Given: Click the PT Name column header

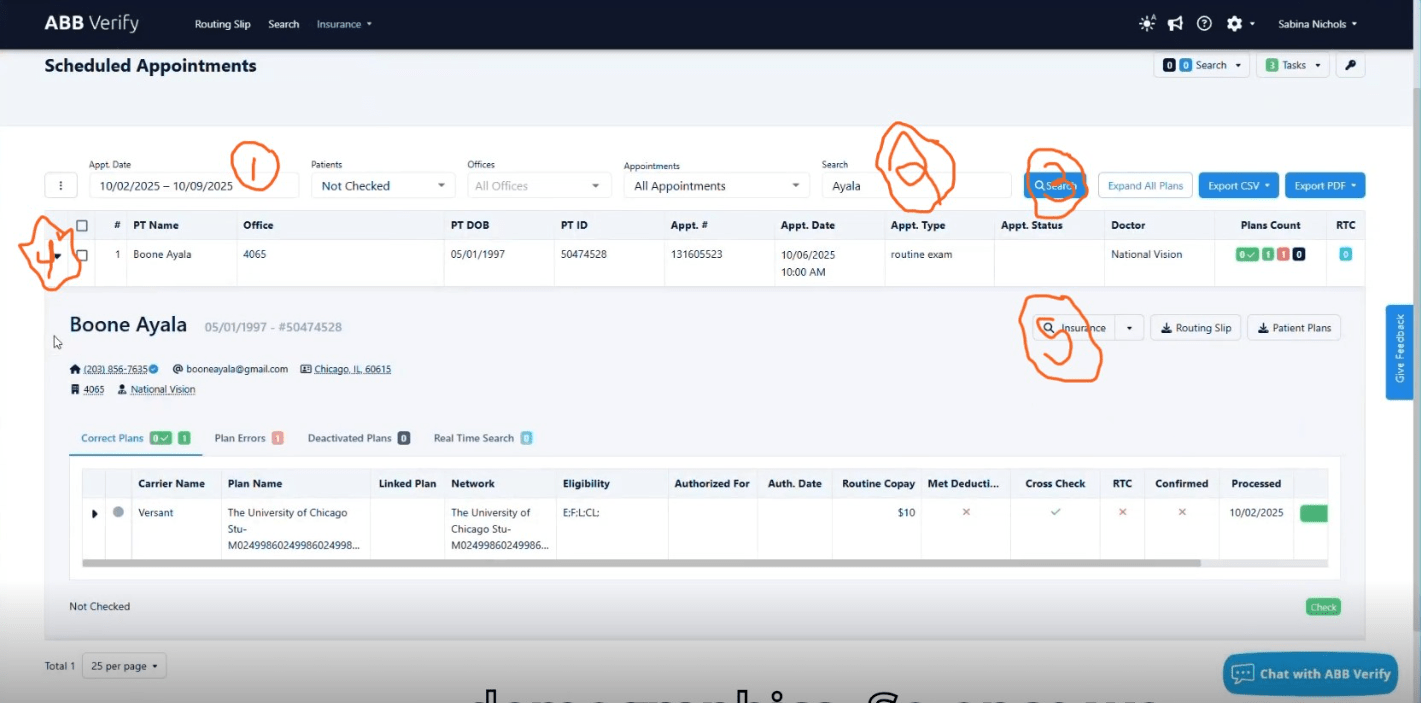Looking at the screenshot, I should 156,226.
